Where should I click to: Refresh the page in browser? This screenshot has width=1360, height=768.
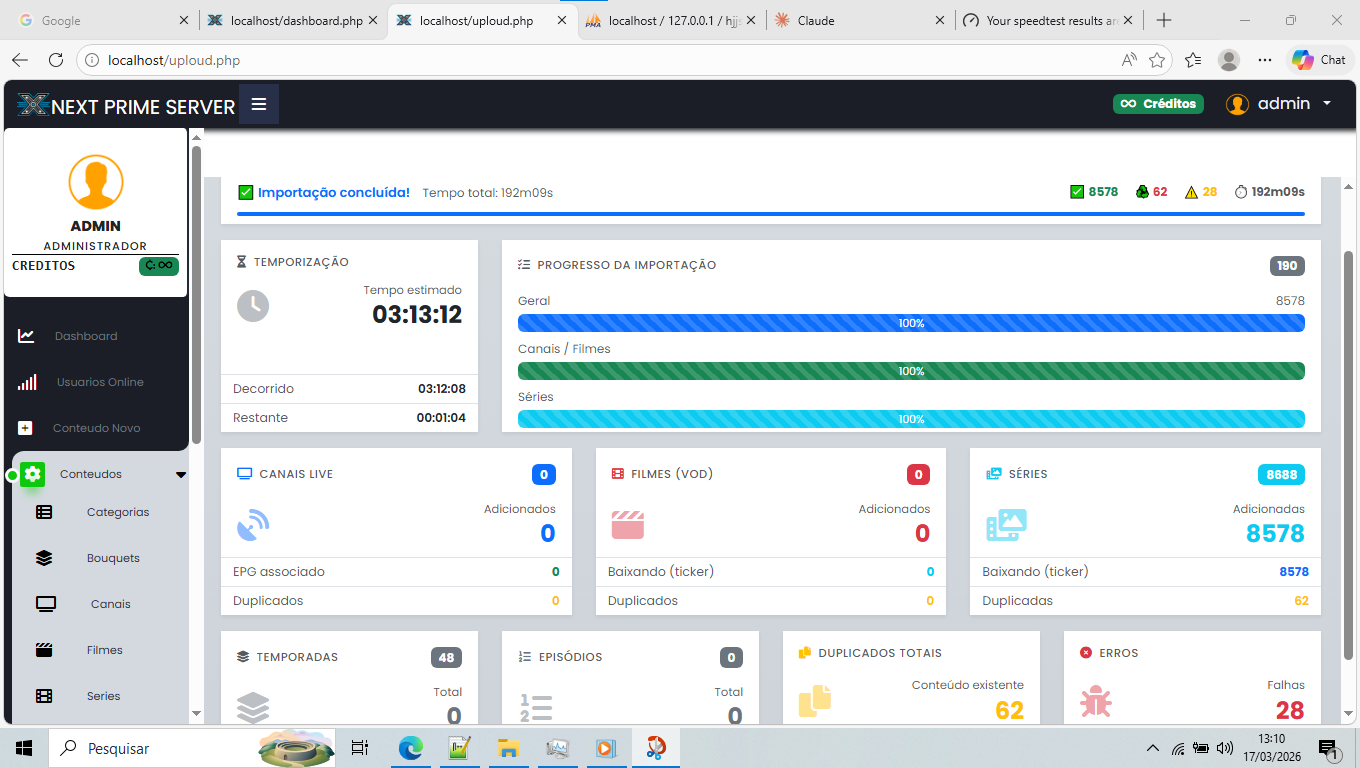pyautogui.click(x=56, y=60)
